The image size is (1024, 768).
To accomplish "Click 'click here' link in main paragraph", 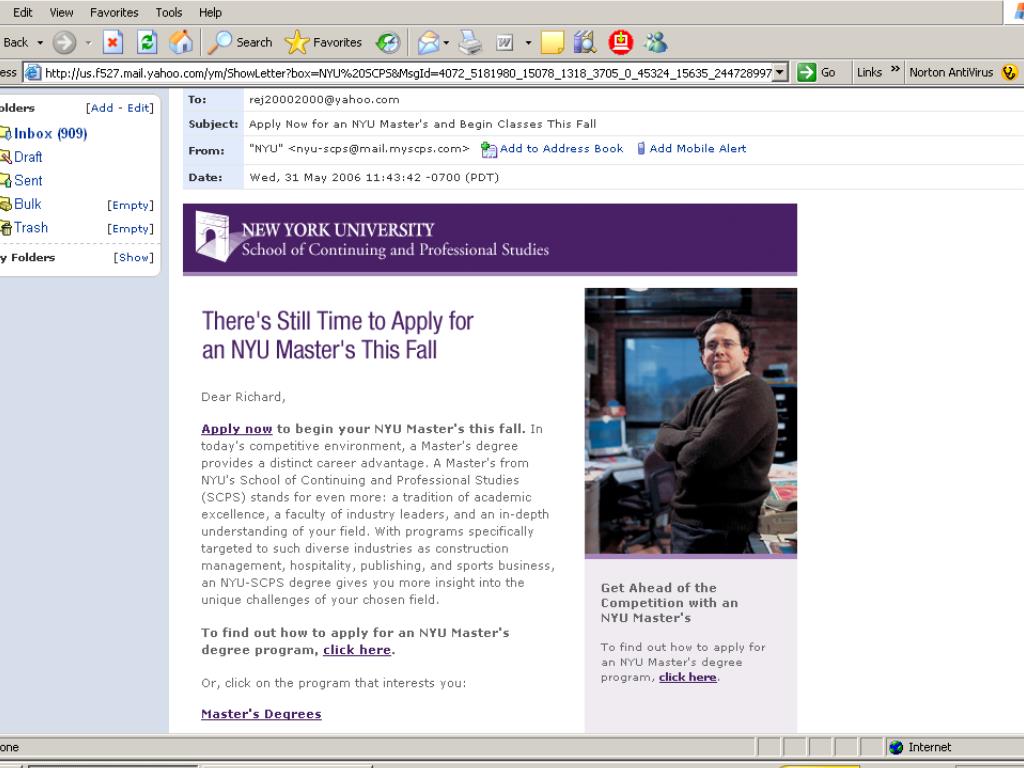I will 357,650.
